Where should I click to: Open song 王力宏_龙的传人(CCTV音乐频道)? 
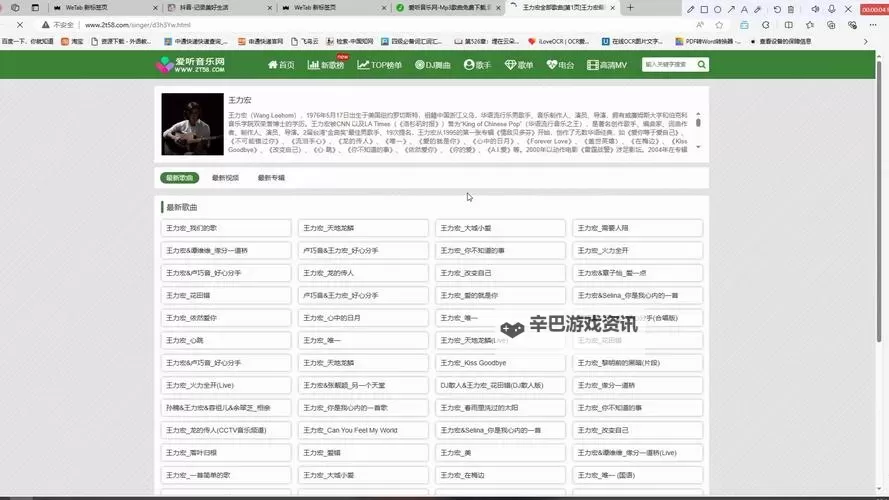tap(226, 430)
